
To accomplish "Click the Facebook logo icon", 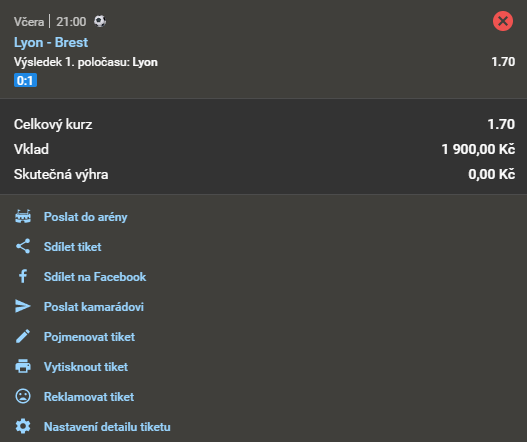I will pyautogui.click(x=23, y=276).
